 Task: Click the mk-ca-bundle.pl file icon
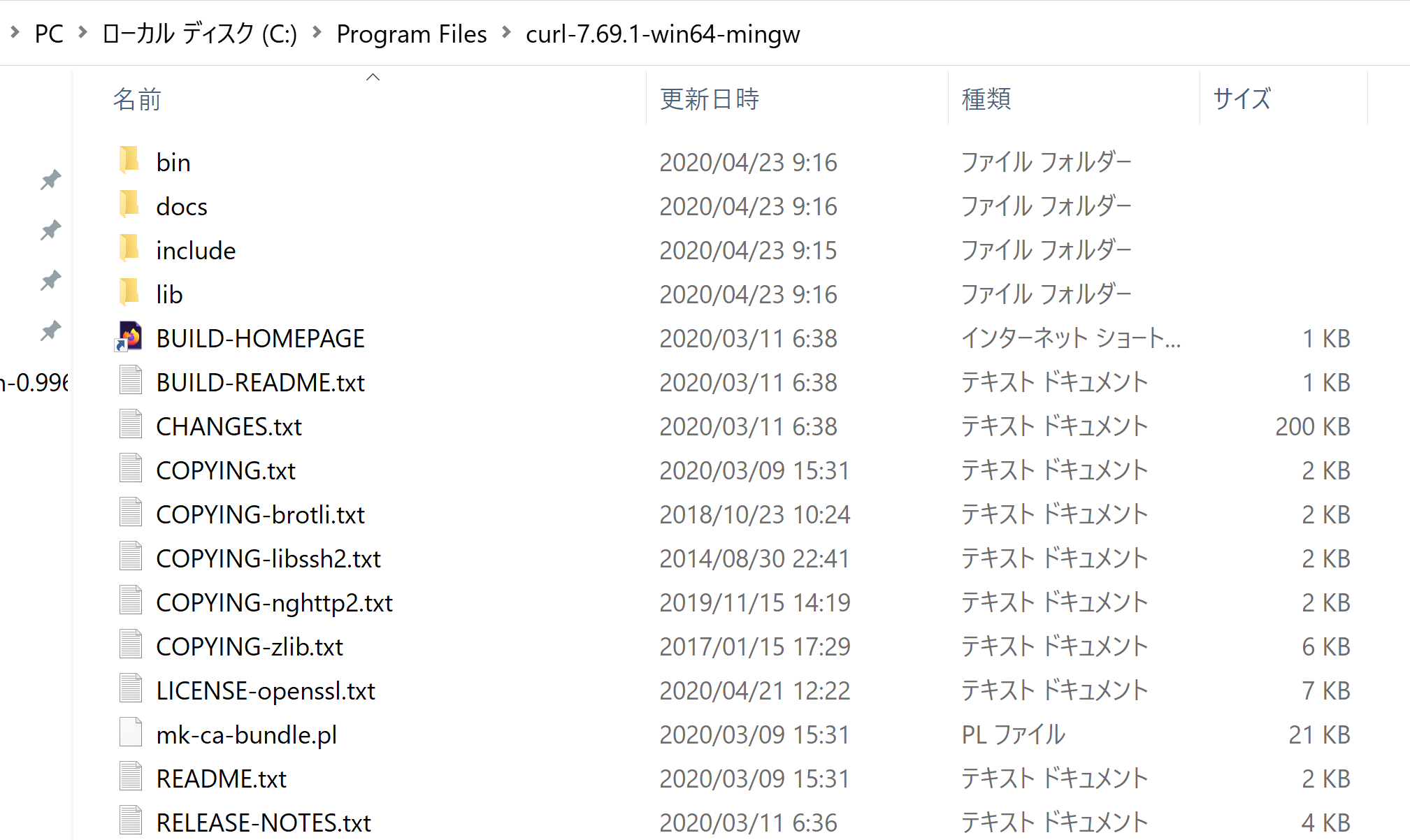(131, 733)
